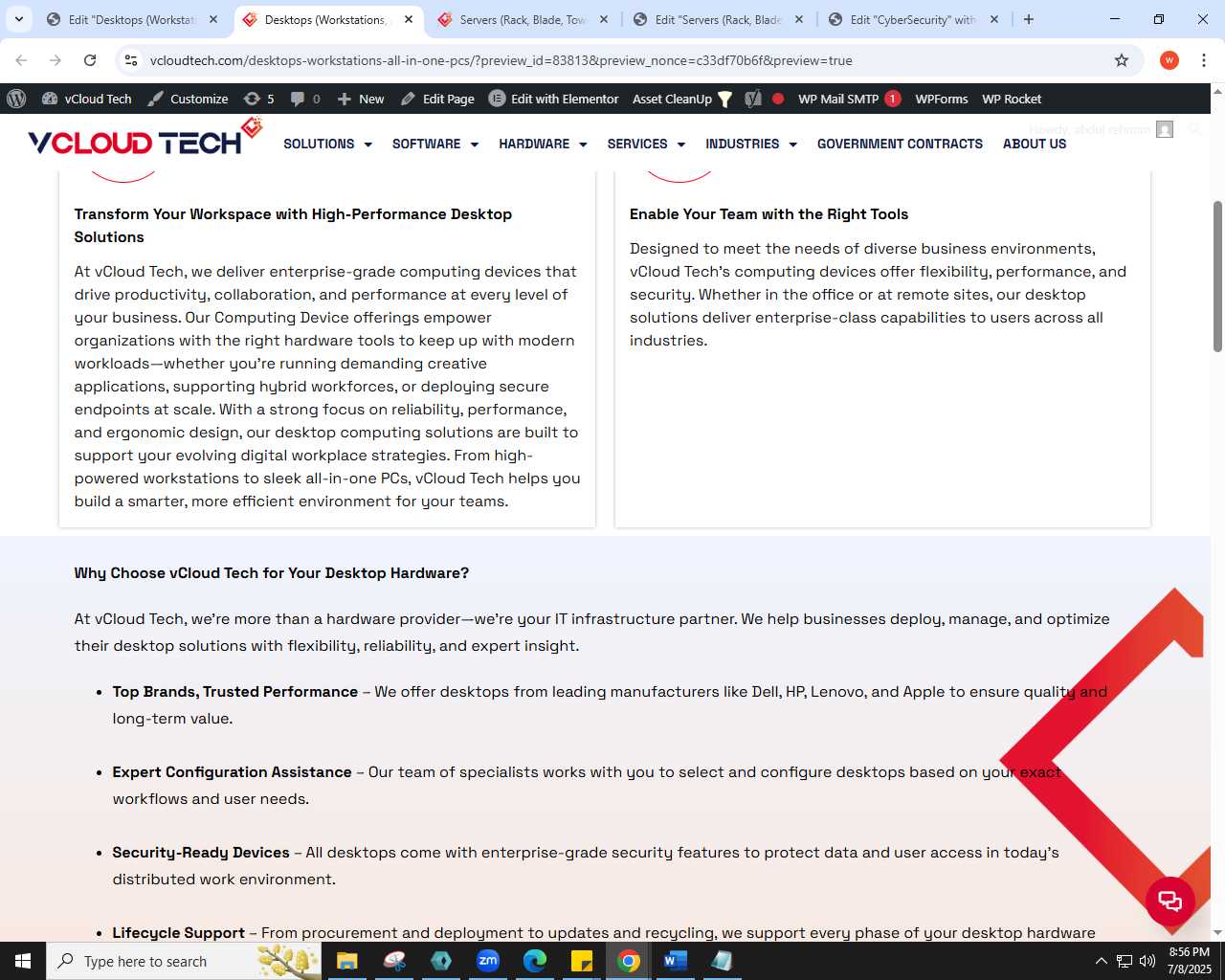Open Microsoft Edge from taskbar

(535, 961)
